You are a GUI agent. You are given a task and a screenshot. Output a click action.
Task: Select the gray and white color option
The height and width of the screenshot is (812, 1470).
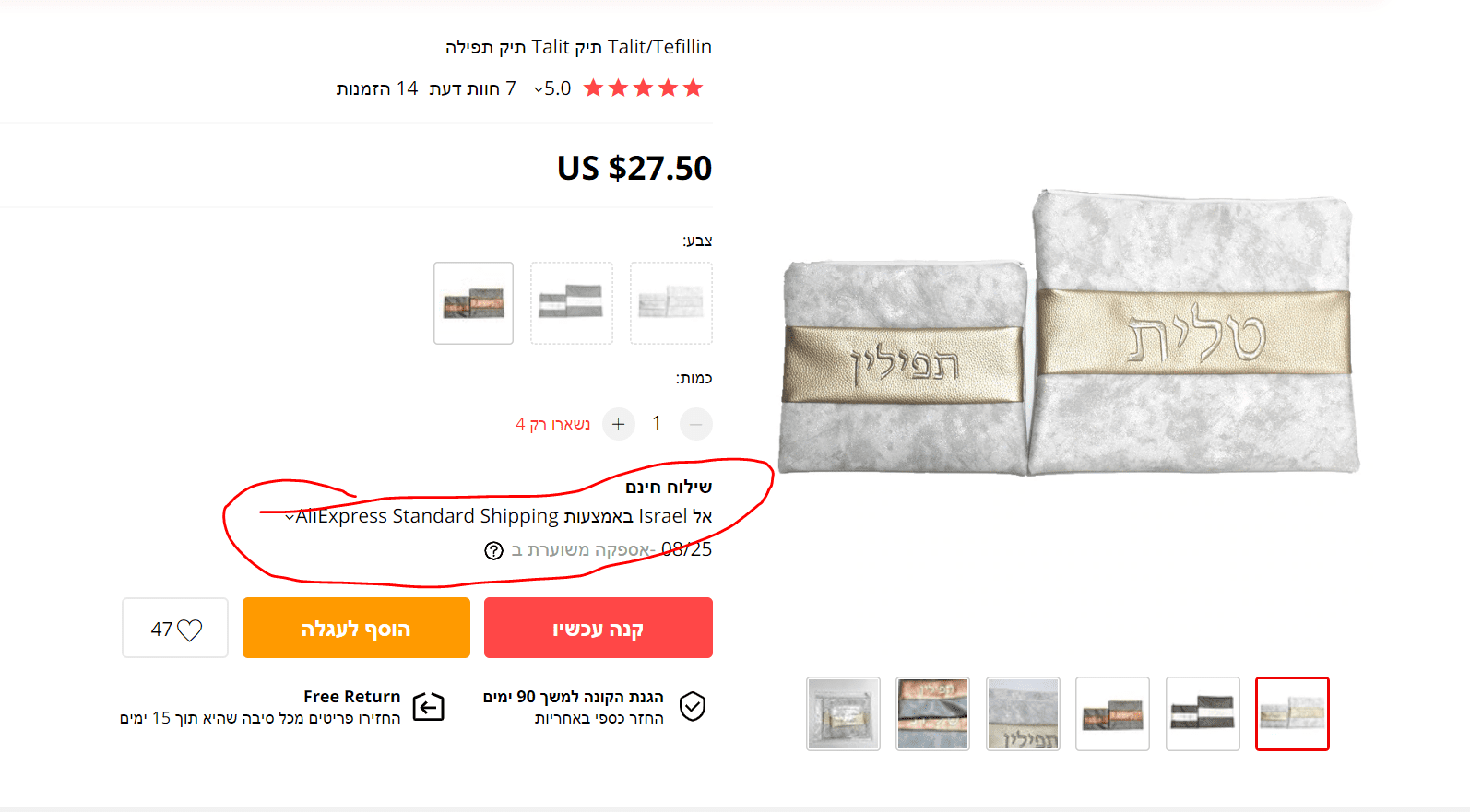coord(571,303)
